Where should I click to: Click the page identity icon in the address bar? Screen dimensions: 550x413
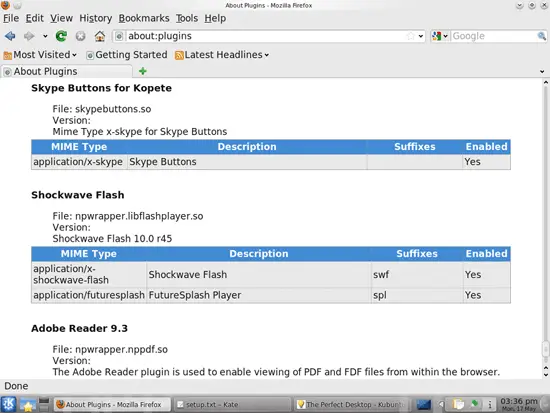tap(119, 36)
